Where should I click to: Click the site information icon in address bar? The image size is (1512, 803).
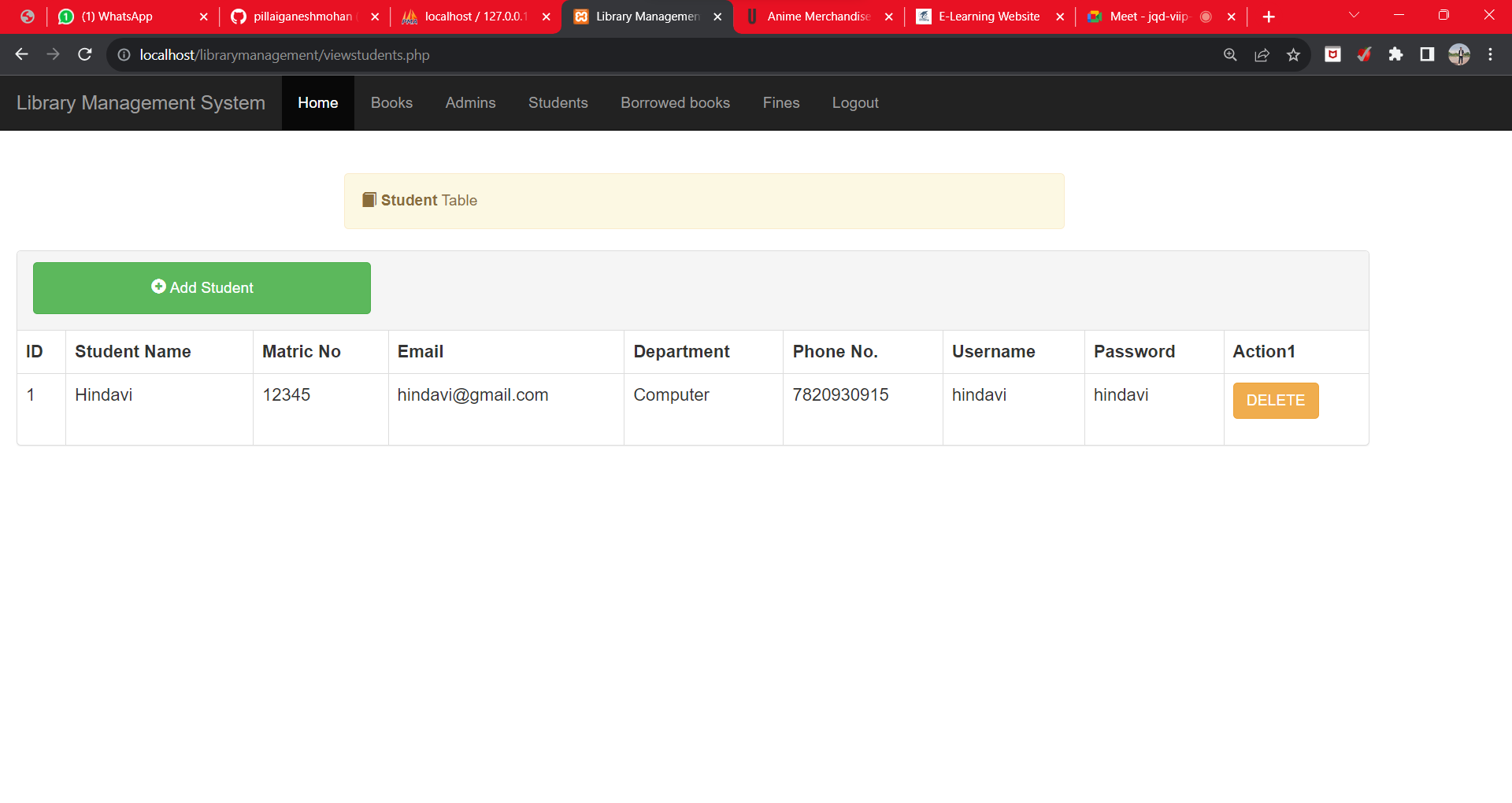click(123, 55)
